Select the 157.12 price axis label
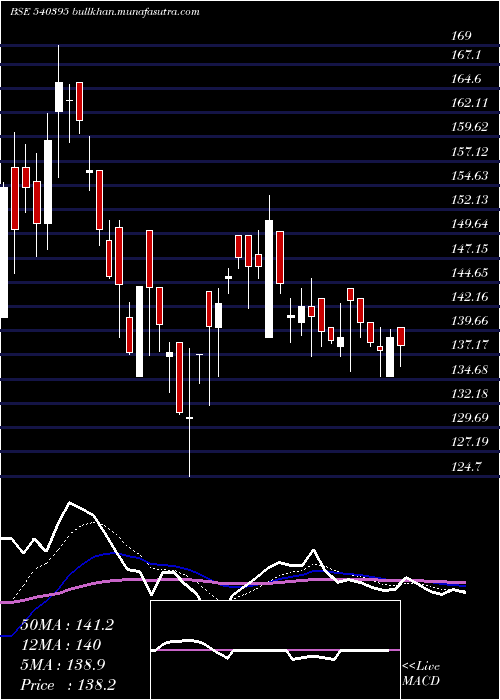 pyautogui.click(x=470, y=152)
